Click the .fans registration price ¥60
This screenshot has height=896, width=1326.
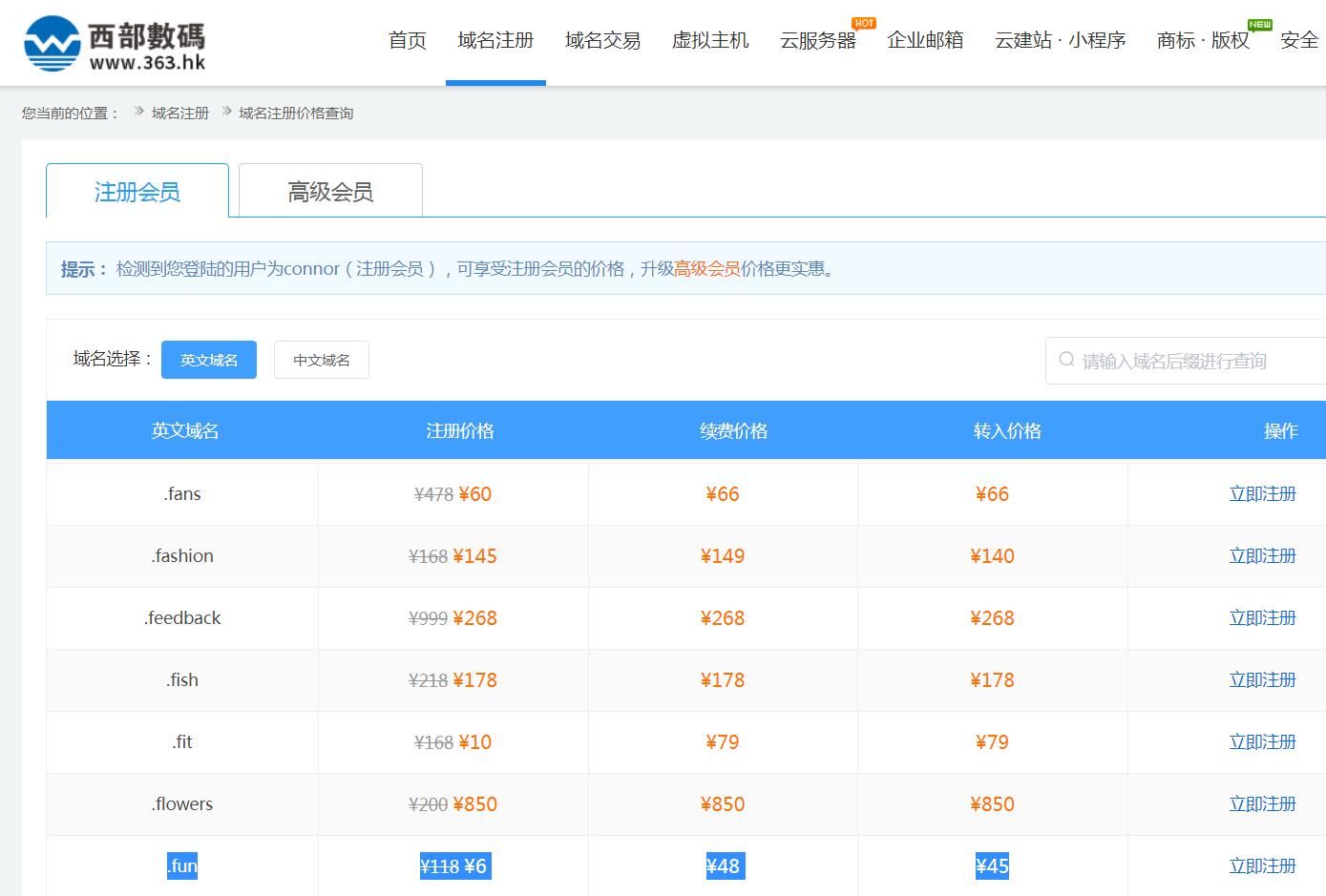point(475,493)
